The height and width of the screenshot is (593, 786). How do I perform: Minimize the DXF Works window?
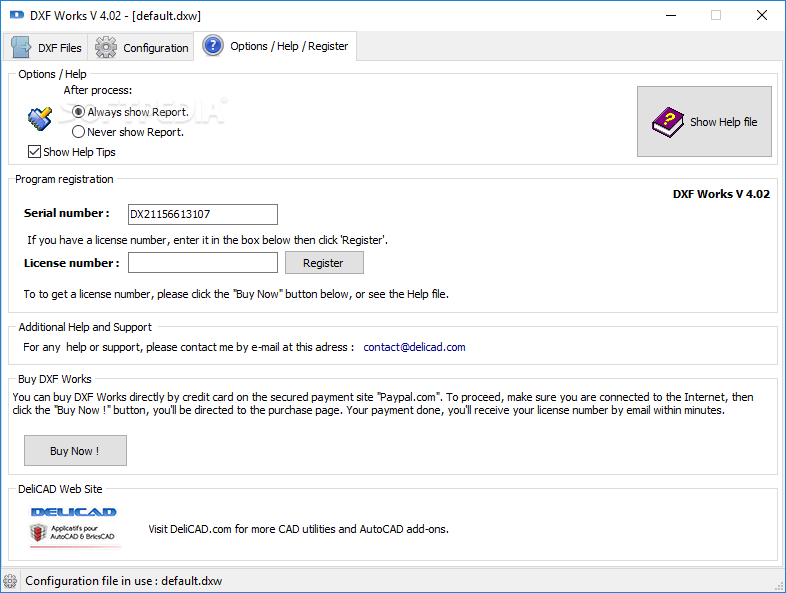[671, 16]
